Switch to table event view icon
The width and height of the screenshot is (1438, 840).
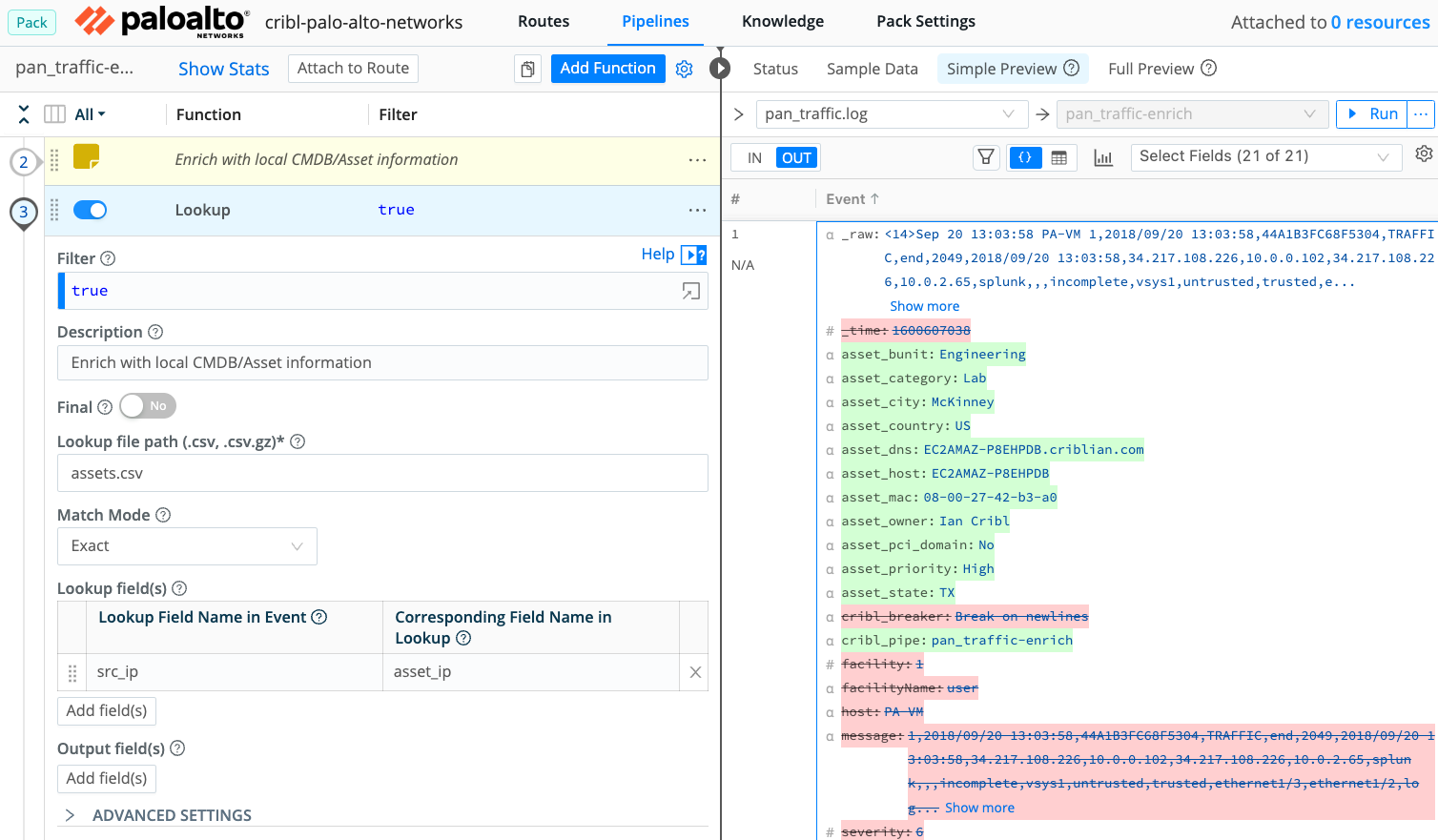point(1058,157)
